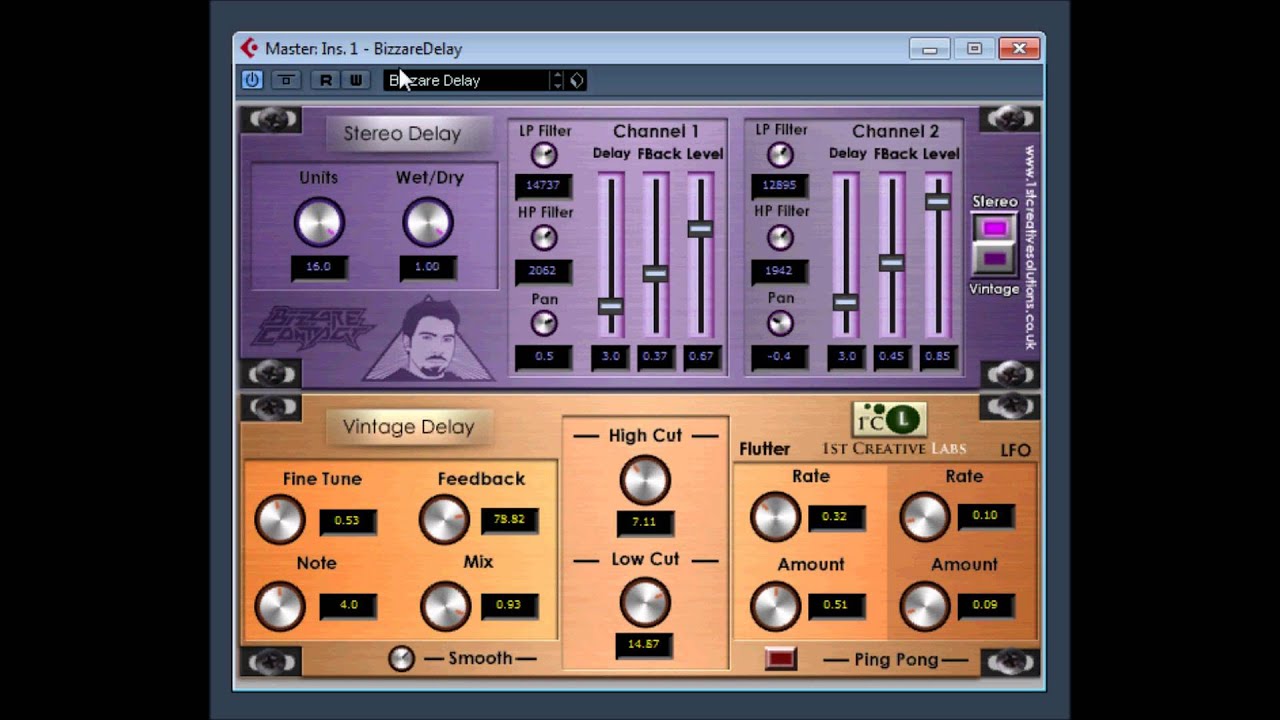Click Channel 1 LP value 14737
The height and width of the screenshot is (720, 1280).
tap(543, 186)
